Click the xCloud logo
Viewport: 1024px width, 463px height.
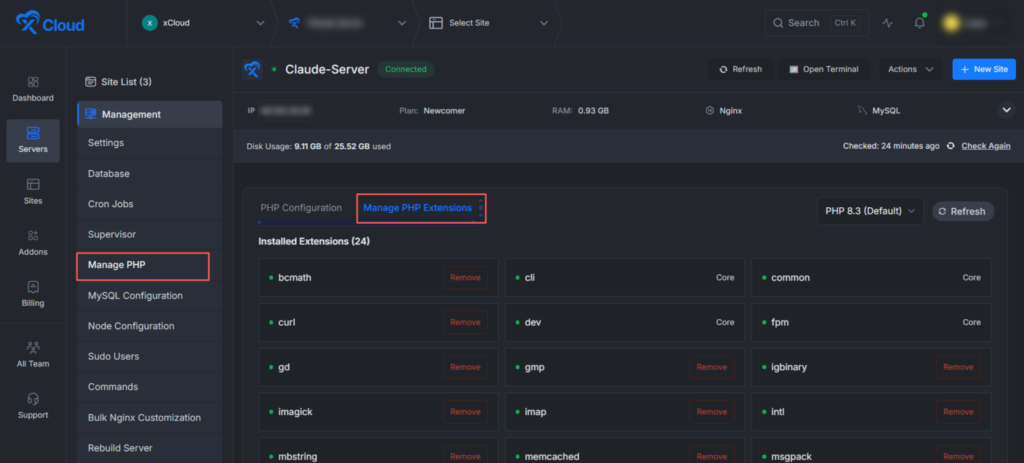coord(50,24)
